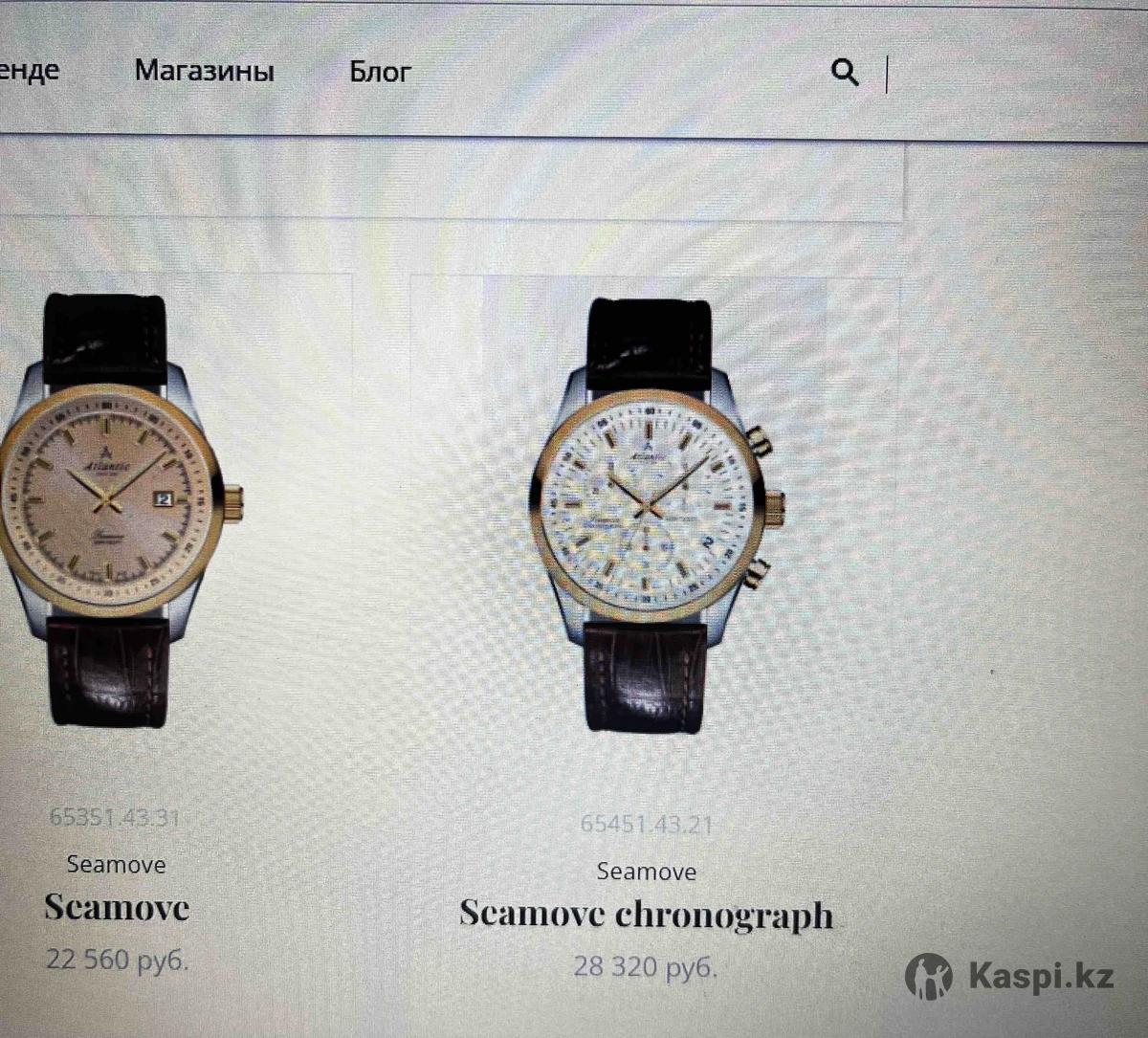The height and width of the screenshot is (1038, 1148).
Task: Click the Kaspi.kz watermark text
Action: (x=1041, y=978)
